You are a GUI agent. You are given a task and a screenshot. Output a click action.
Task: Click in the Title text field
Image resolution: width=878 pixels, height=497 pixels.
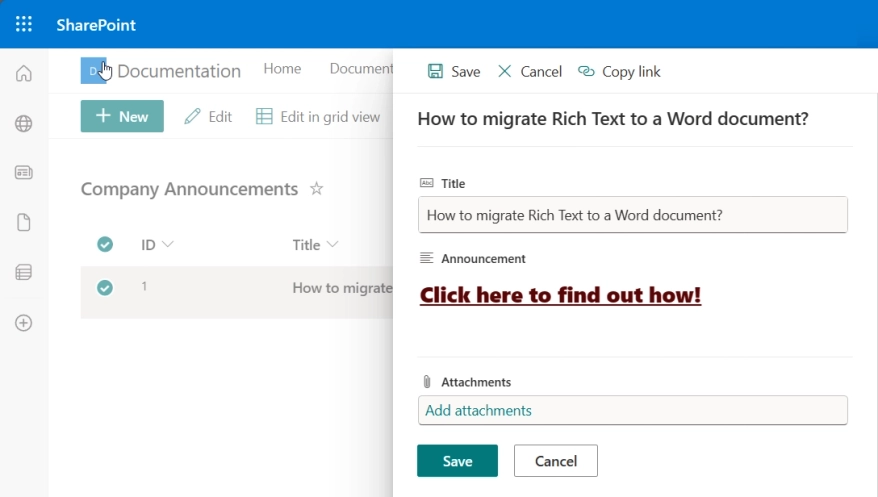click(633, 215)
